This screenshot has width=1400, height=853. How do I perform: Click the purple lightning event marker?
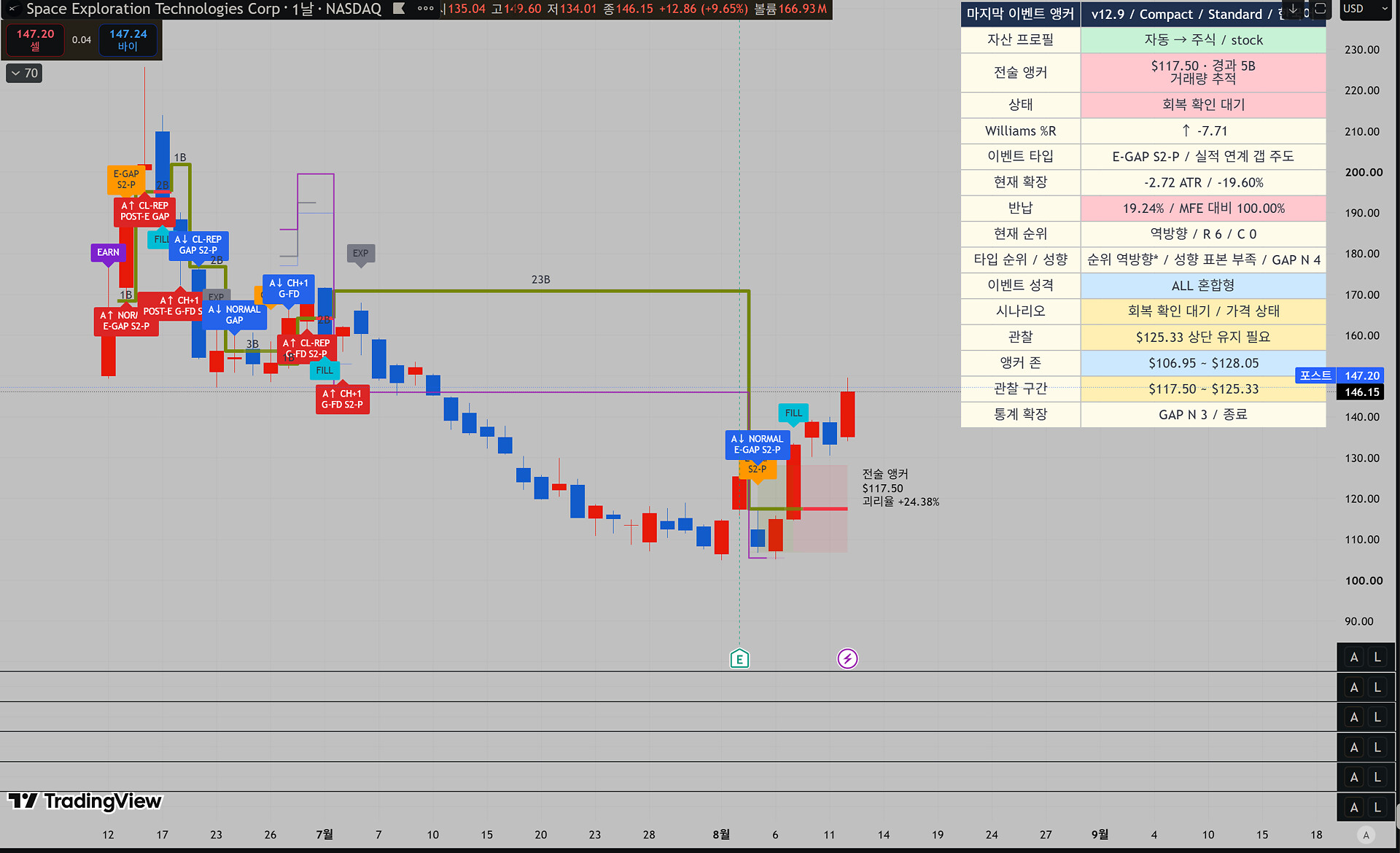tap(847, 659)
